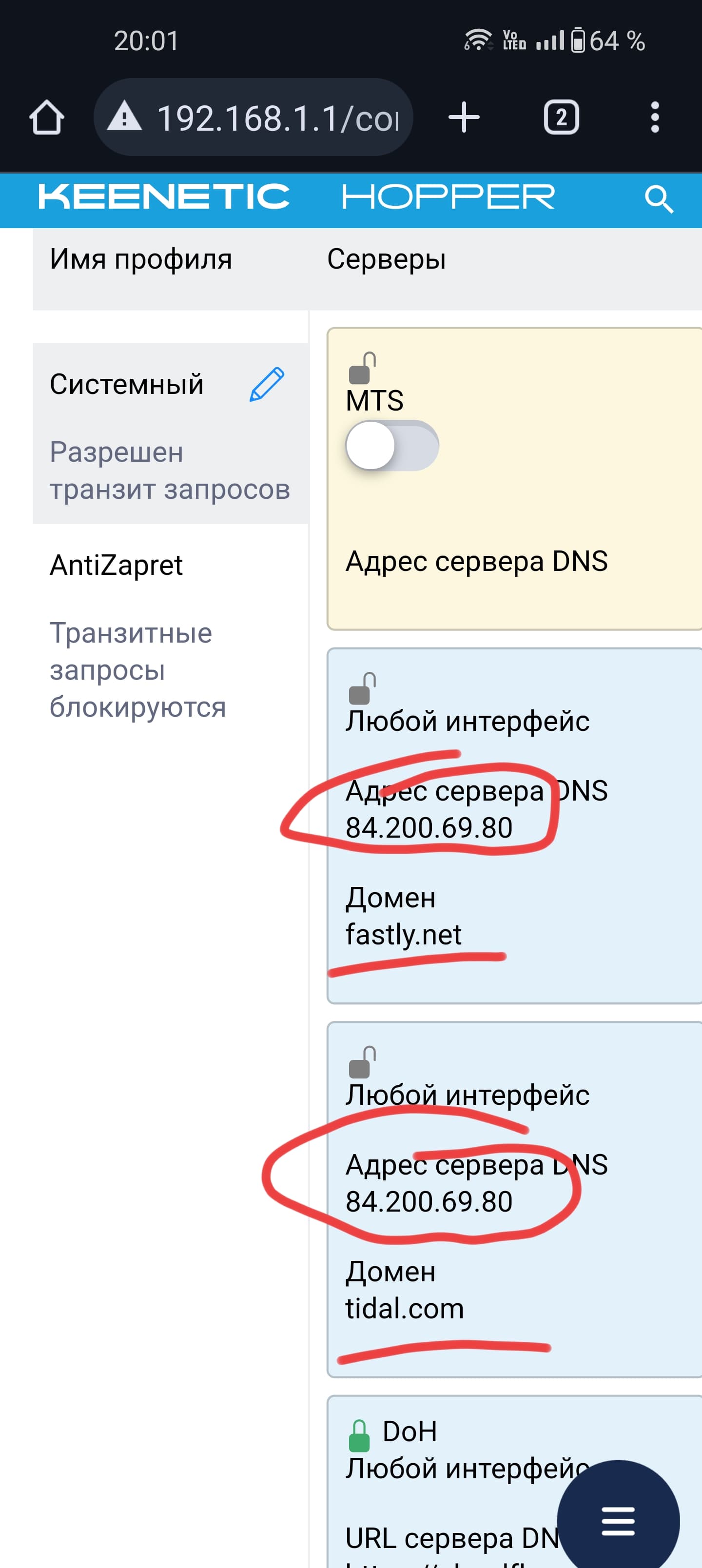Open the fastly.net DNS server entry
Screen dimensions: 702x1568
coord(514,825)
